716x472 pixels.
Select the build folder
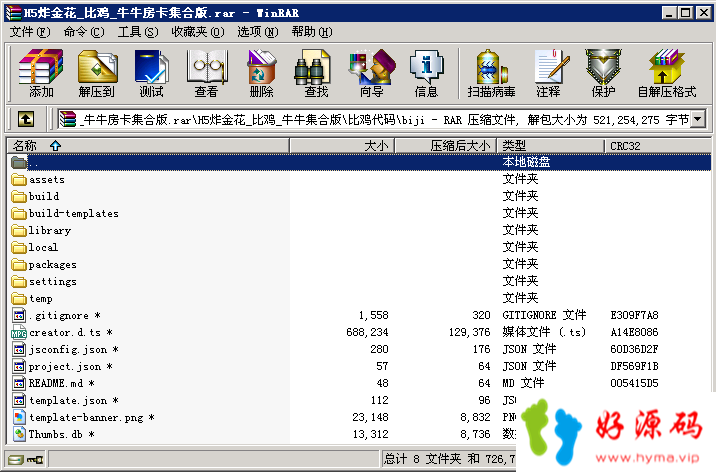[36, 196]
